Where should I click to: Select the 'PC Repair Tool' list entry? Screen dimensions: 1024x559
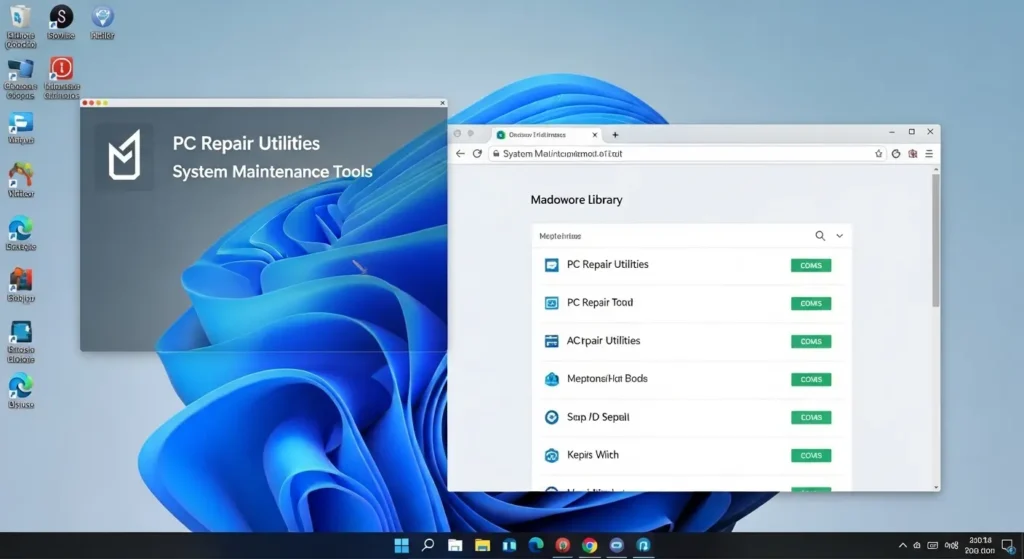point(692,303)
